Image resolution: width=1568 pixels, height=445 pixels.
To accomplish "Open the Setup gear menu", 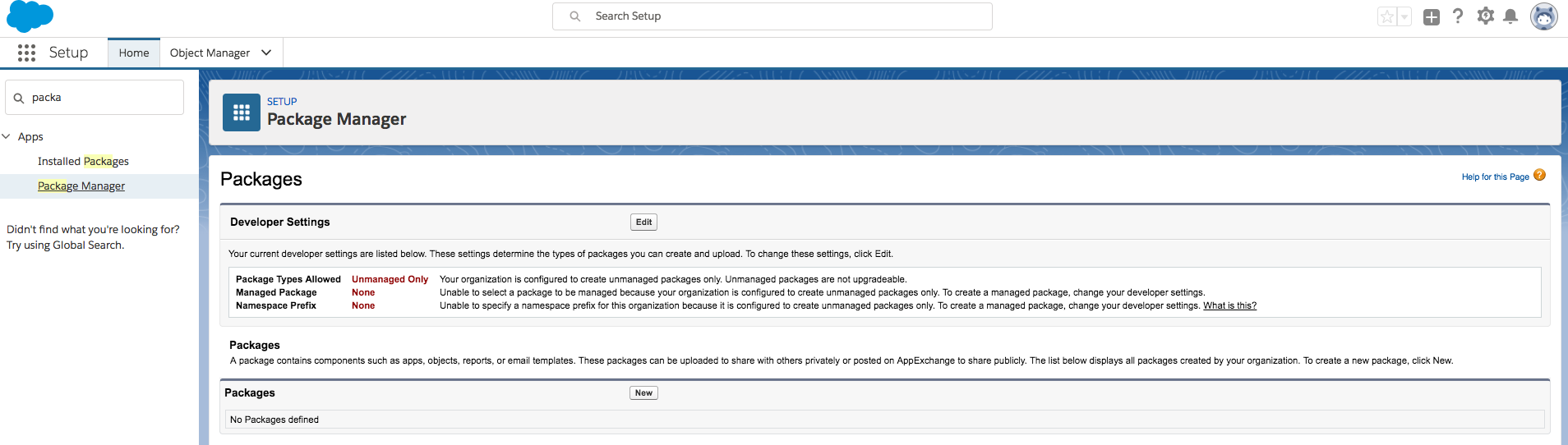I will tap(1485, 16).
